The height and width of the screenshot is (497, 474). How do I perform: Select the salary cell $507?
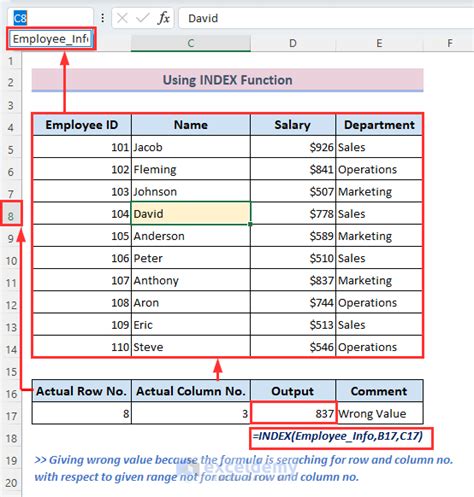point(293,192)
